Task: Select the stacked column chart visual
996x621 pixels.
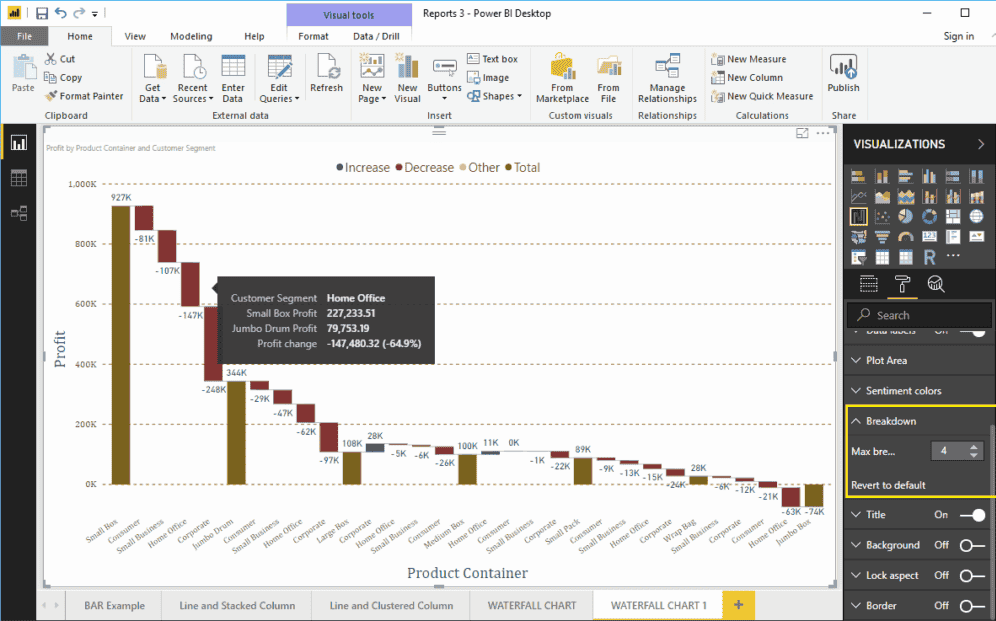Action: pos(882,177)
